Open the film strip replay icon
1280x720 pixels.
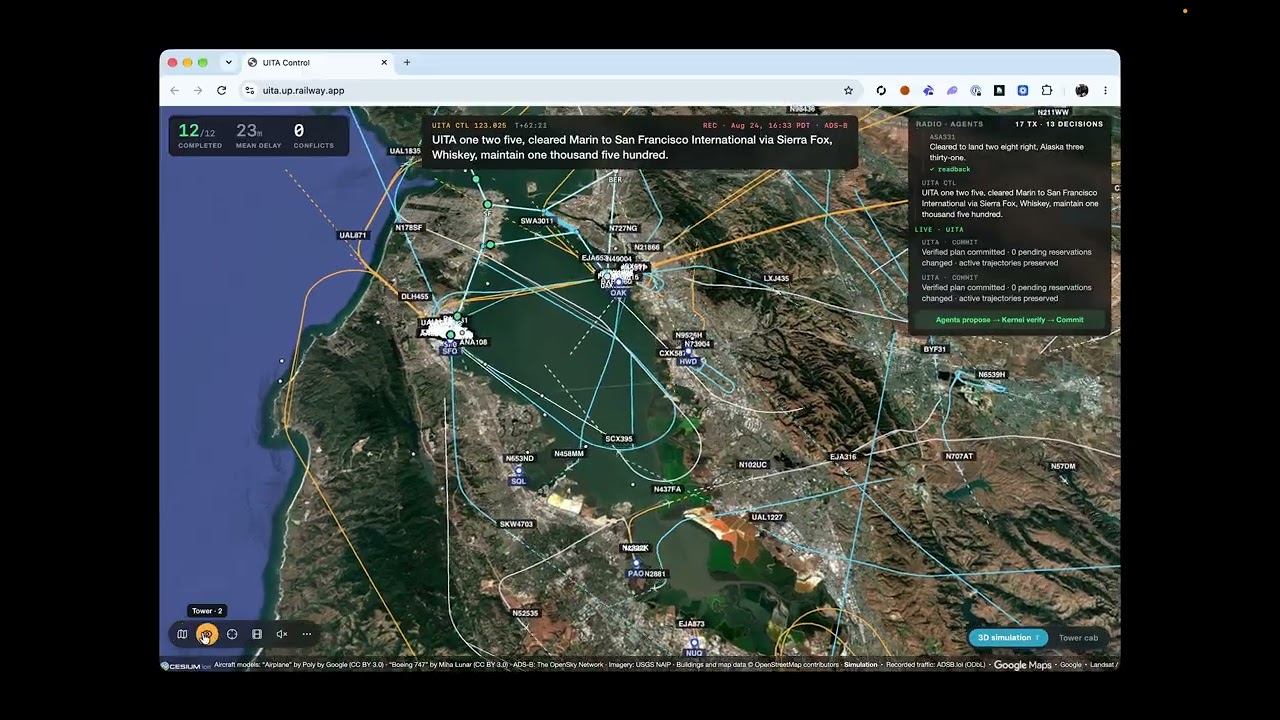(x=257, y=634)
